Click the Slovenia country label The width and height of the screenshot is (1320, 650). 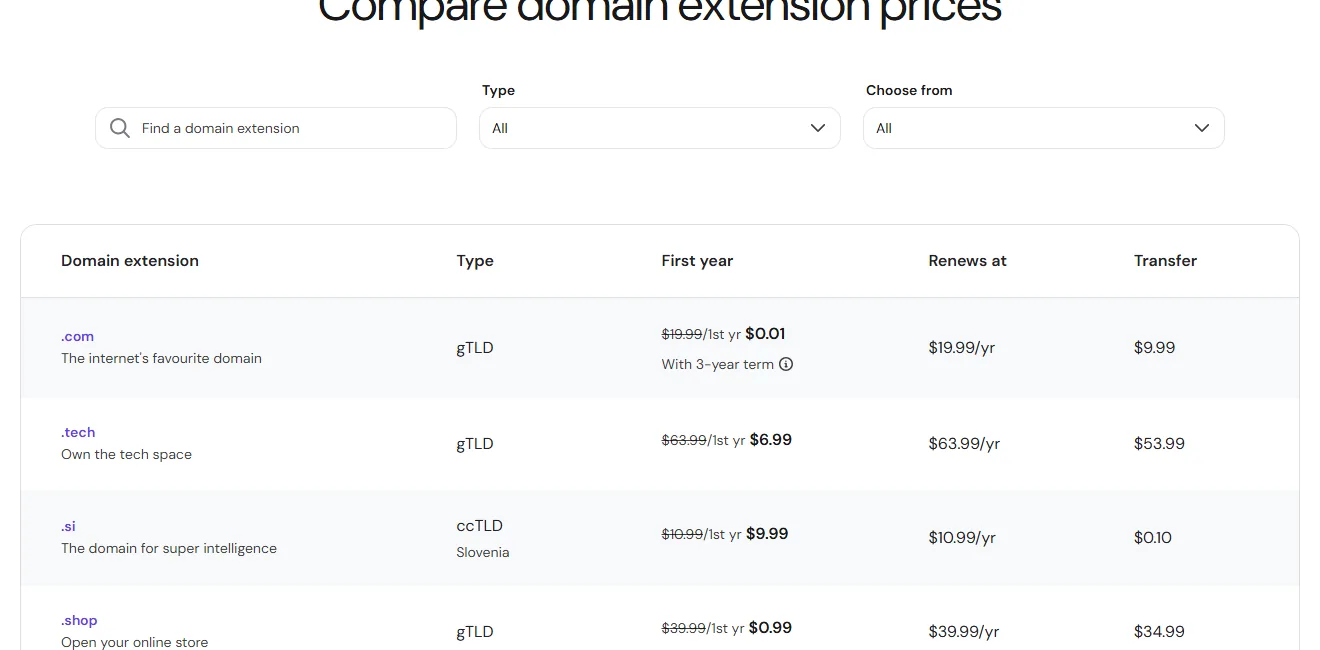tap(483, 552)
